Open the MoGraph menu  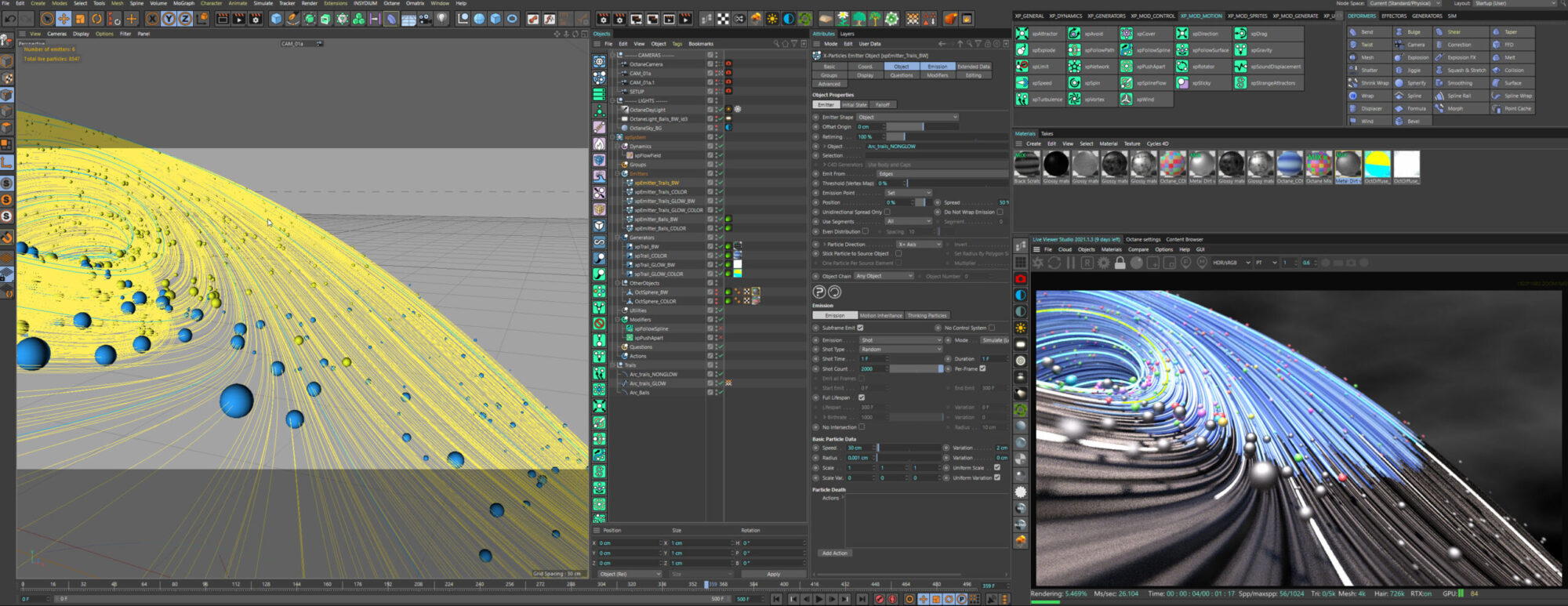pos(183,3)
